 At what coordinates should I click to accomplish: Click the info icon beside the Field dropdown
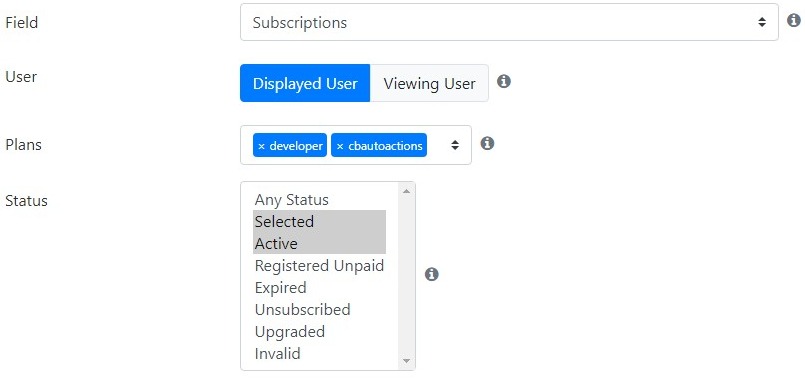click(794, 21)
